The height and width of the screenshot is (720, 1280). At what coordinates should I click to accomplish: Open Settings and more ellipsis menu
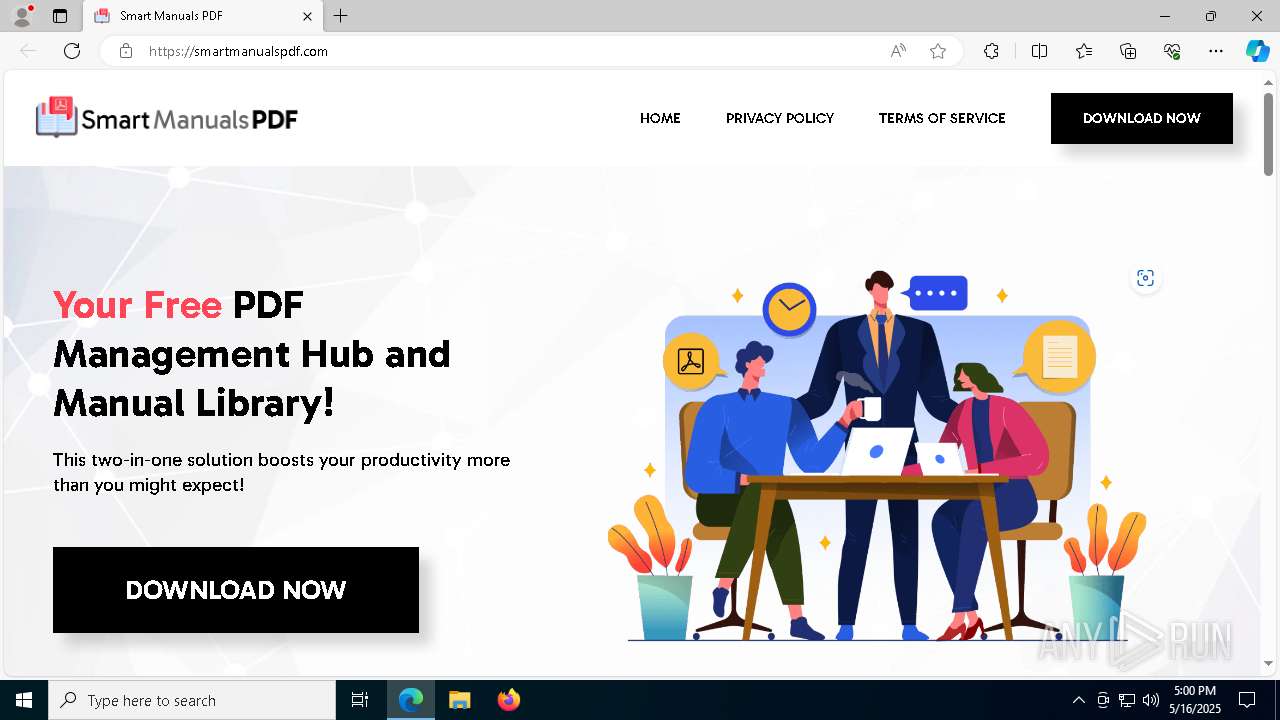click(1216, 51)
